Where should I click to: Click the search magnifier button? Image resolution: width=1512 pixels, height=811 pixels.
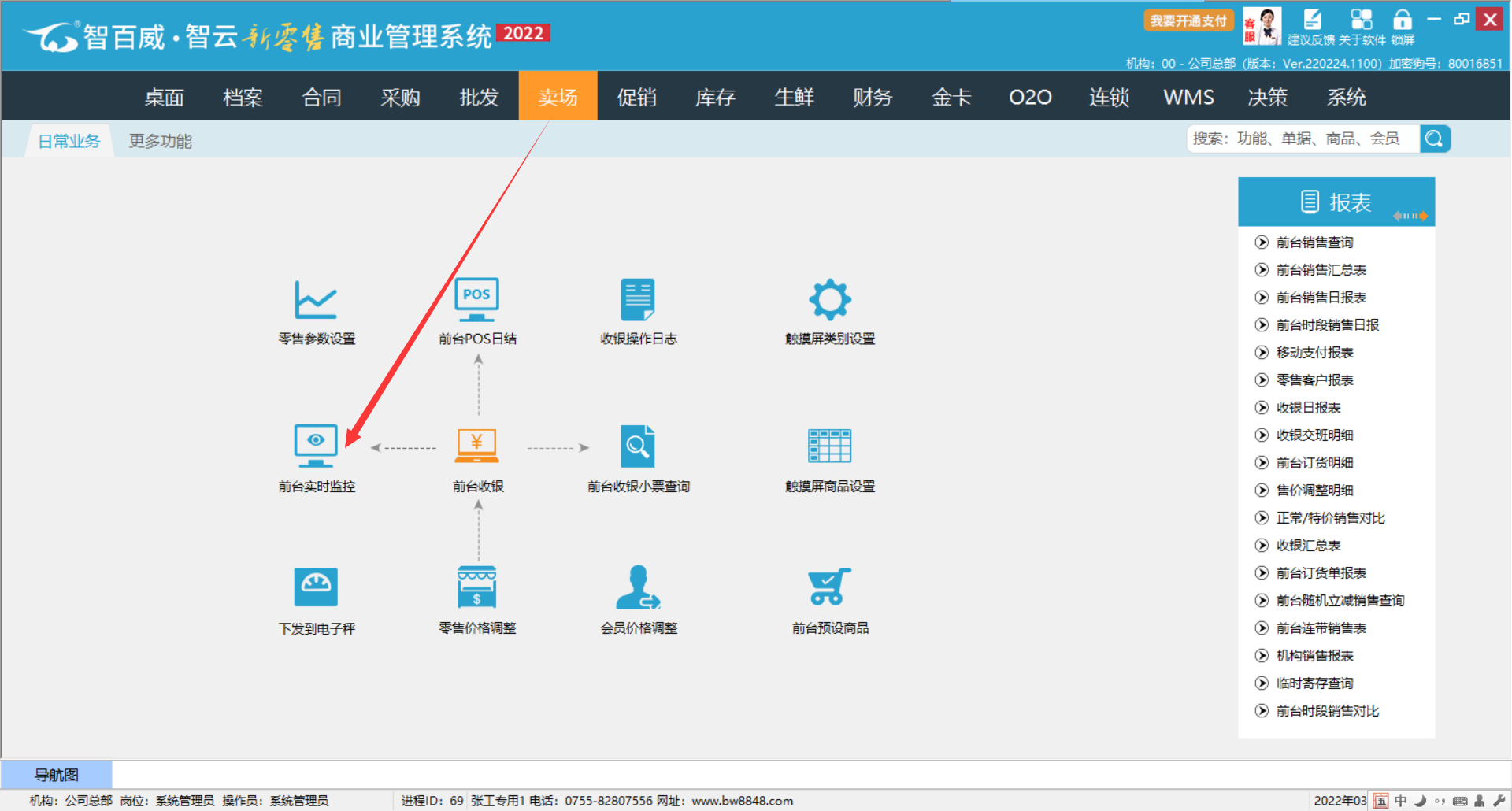click(x=1435, y=139)
